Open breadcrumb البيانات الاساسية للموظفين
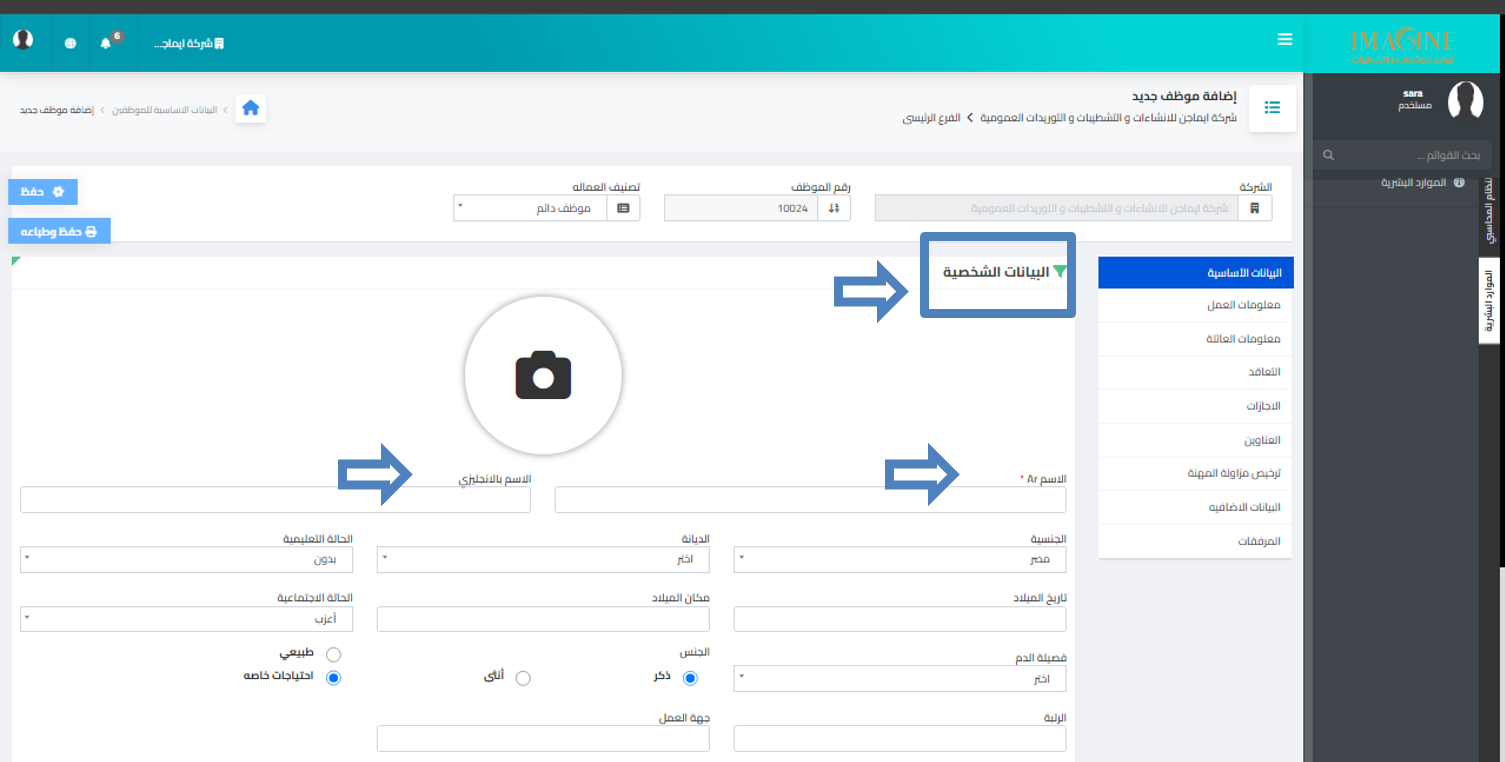The image size is (1505, 762). 163,110
